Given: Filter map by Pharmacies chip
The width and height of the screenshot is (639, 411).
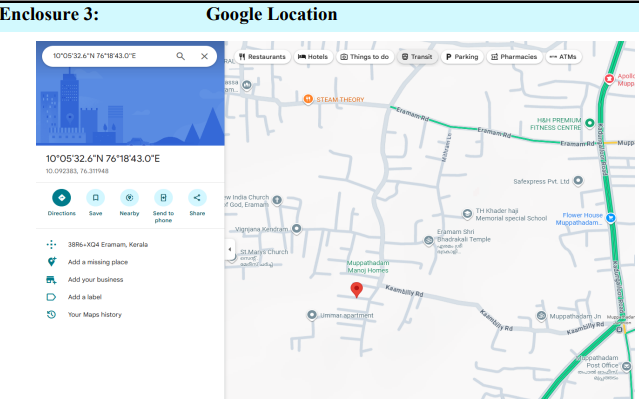Looking at the screenshot, I should coord(514,57).
